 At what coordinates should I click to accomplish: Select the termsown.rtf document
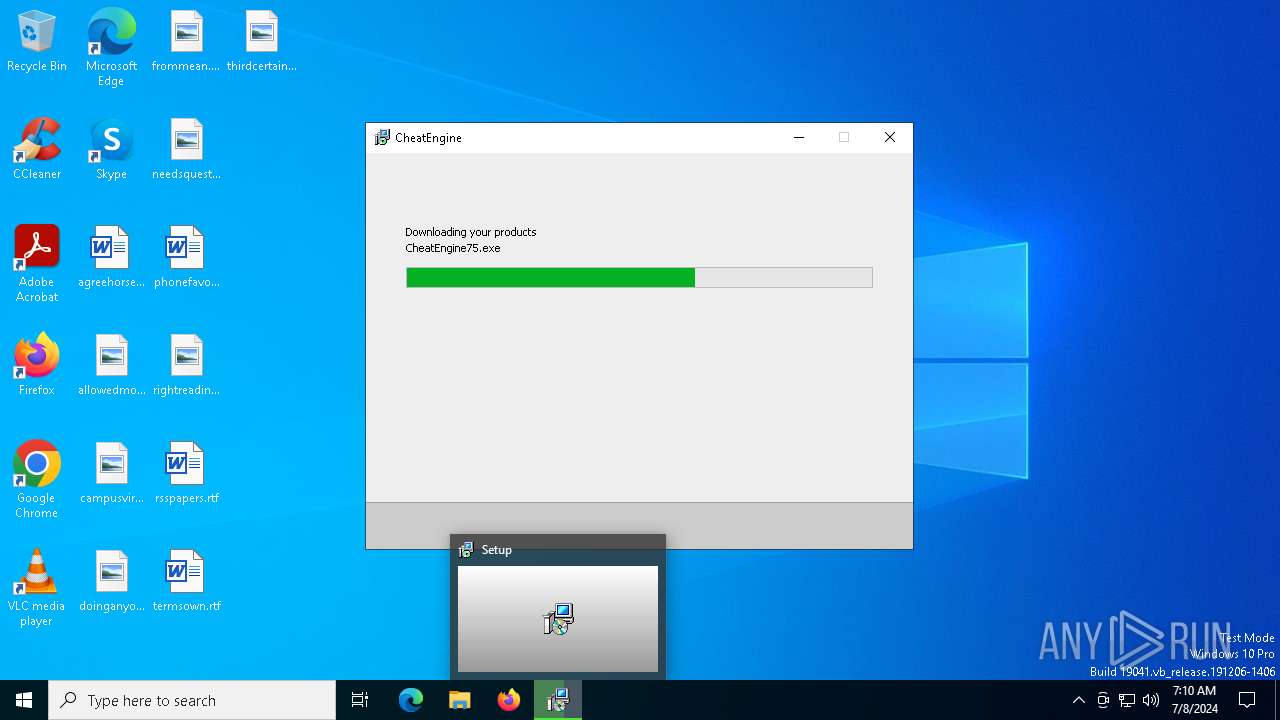(186, 581)
